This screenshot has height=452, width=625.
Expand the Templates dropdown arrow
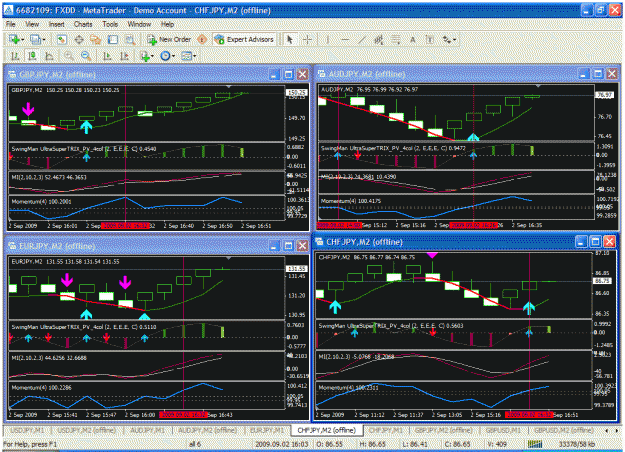195,57
